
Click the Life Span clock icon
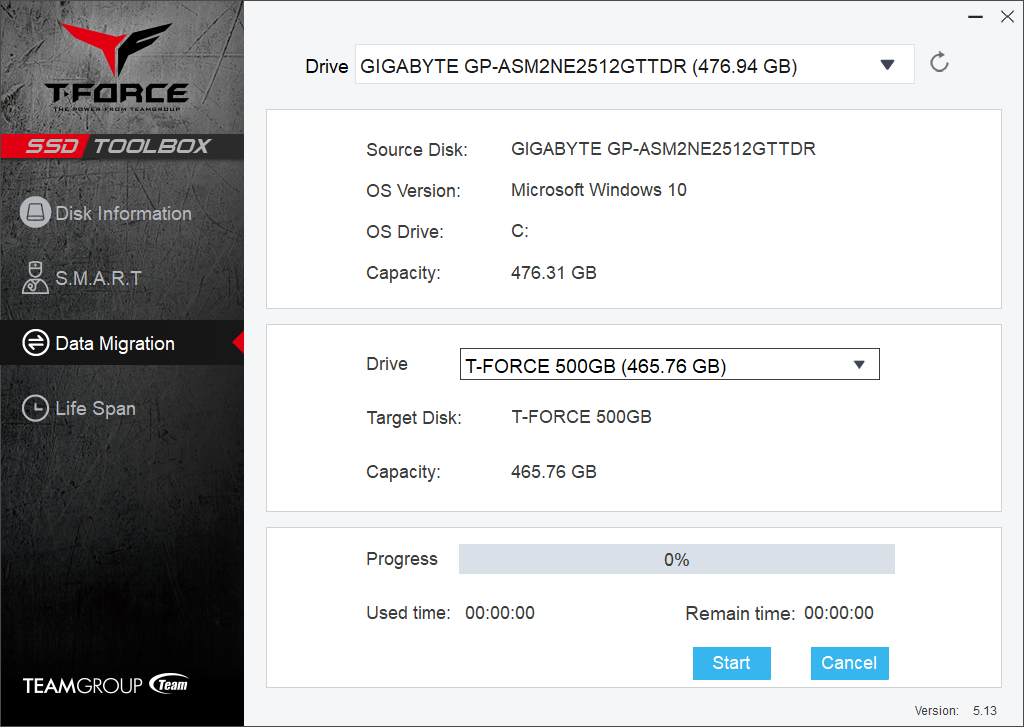click(x=35, y=408)
